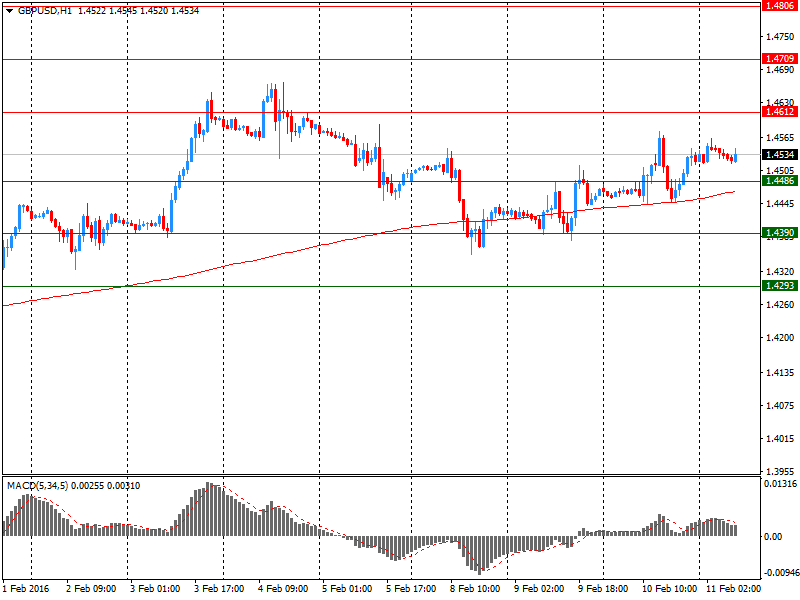Select the green 1.4293 support level label

[x=780, y=286]
